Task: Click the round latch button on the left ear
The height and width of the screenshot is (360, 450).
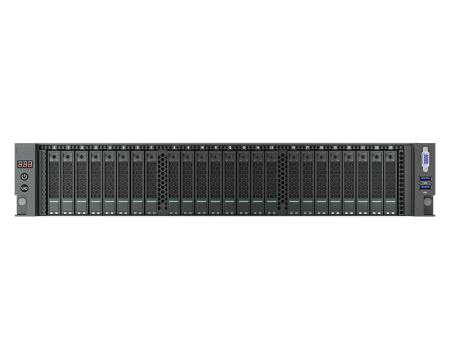Action: pyautogui.click(x=22, y=202)
